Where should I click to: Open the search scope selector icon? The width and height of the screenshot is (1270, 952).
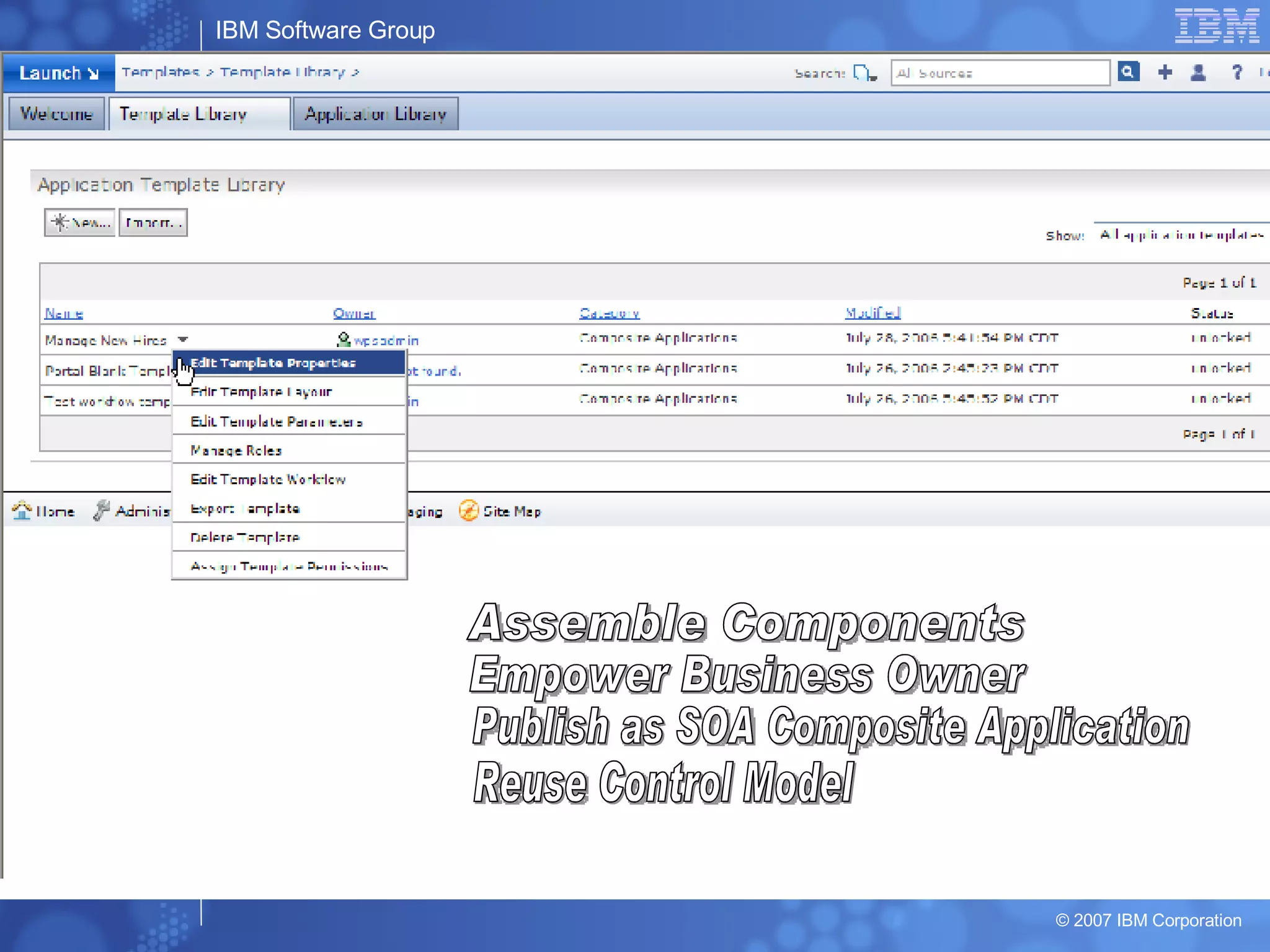click(865, 73)
